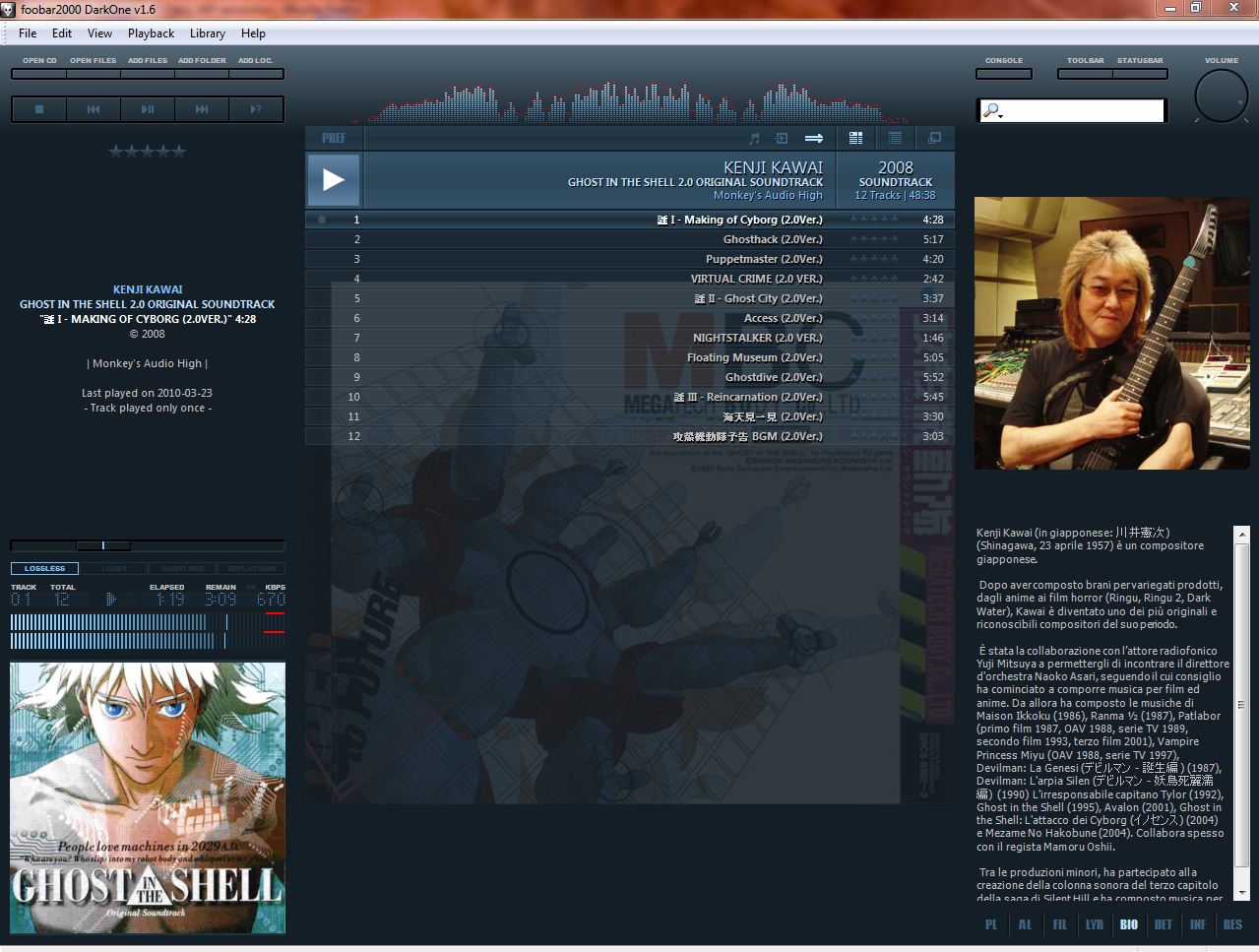Select track 2 Ghosthack (2.0Ver.)

click(630, 239)
